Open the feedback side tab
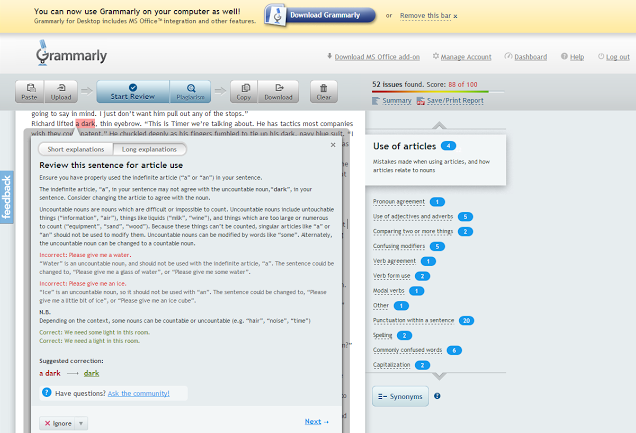 click(6, 197)
